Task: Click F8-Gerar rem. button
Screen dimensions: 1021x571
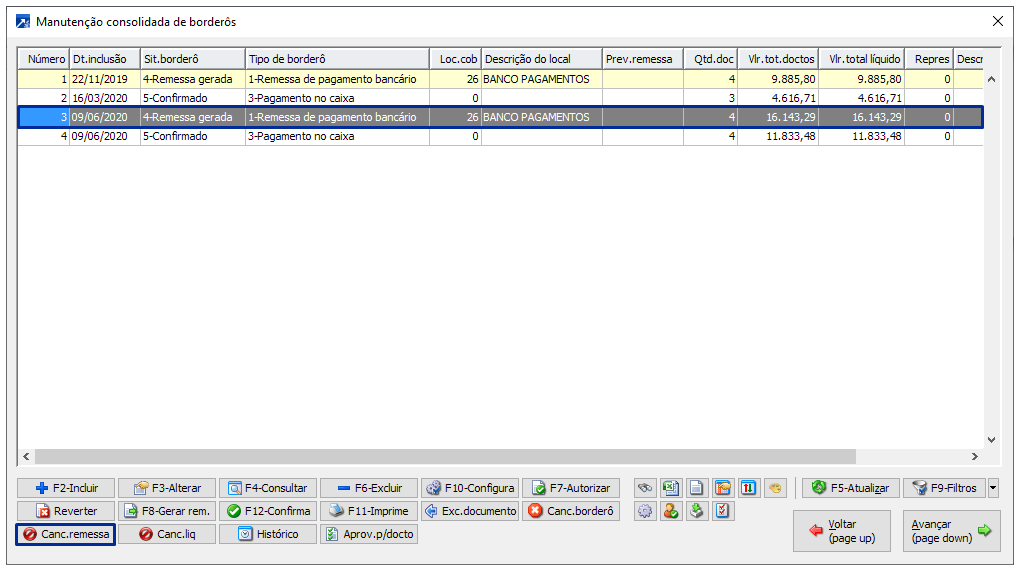Action: click(167, 511)
